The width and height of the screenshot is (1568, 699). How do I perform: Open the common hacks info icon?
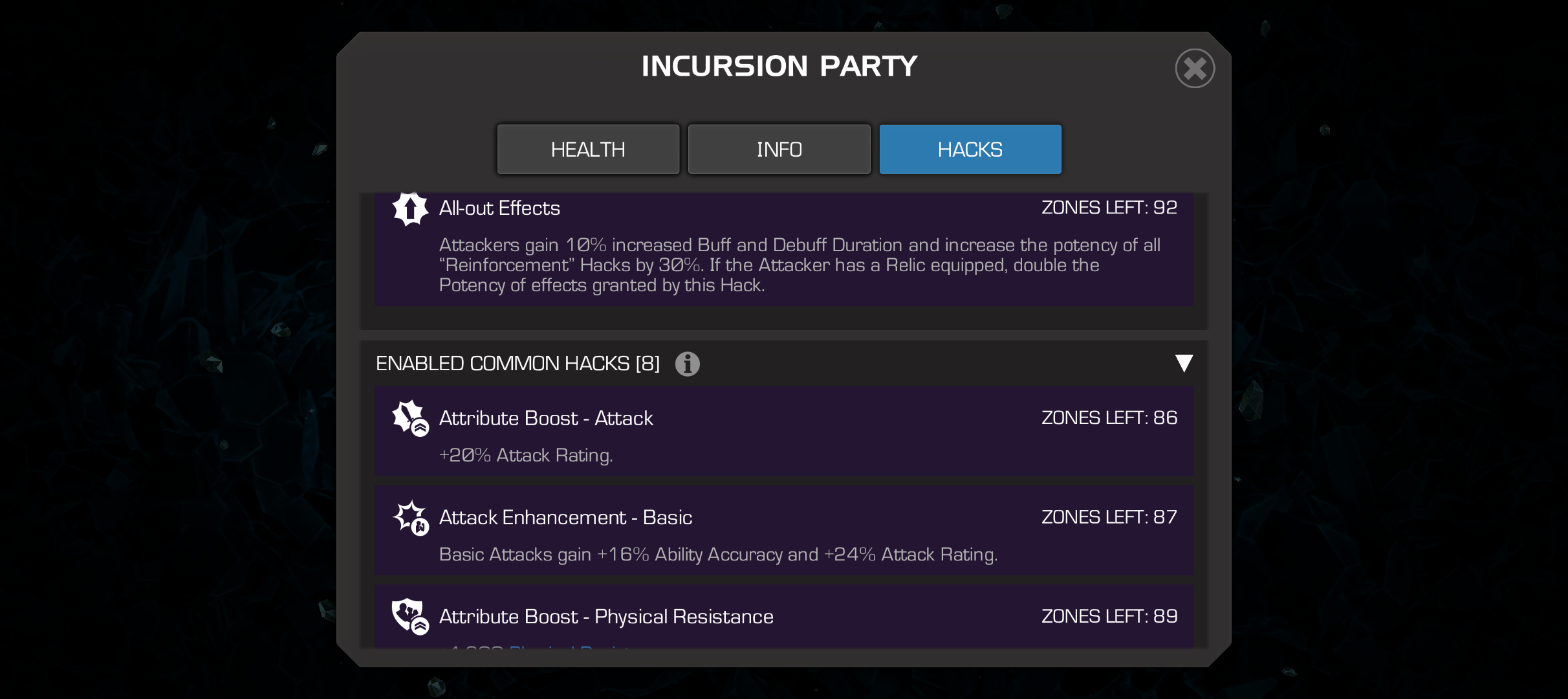687,364
